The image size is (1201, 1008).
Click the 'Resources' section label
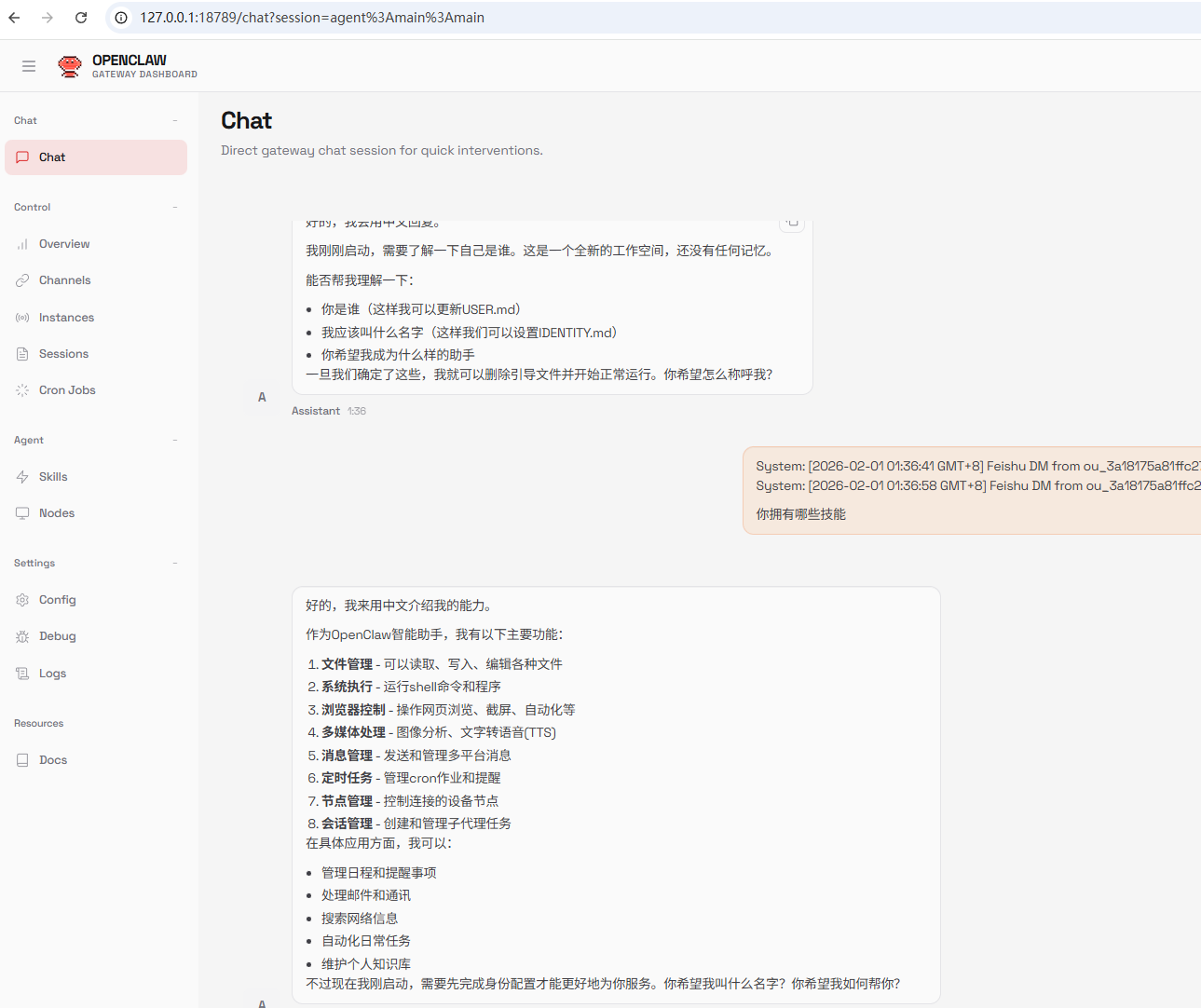39,723
